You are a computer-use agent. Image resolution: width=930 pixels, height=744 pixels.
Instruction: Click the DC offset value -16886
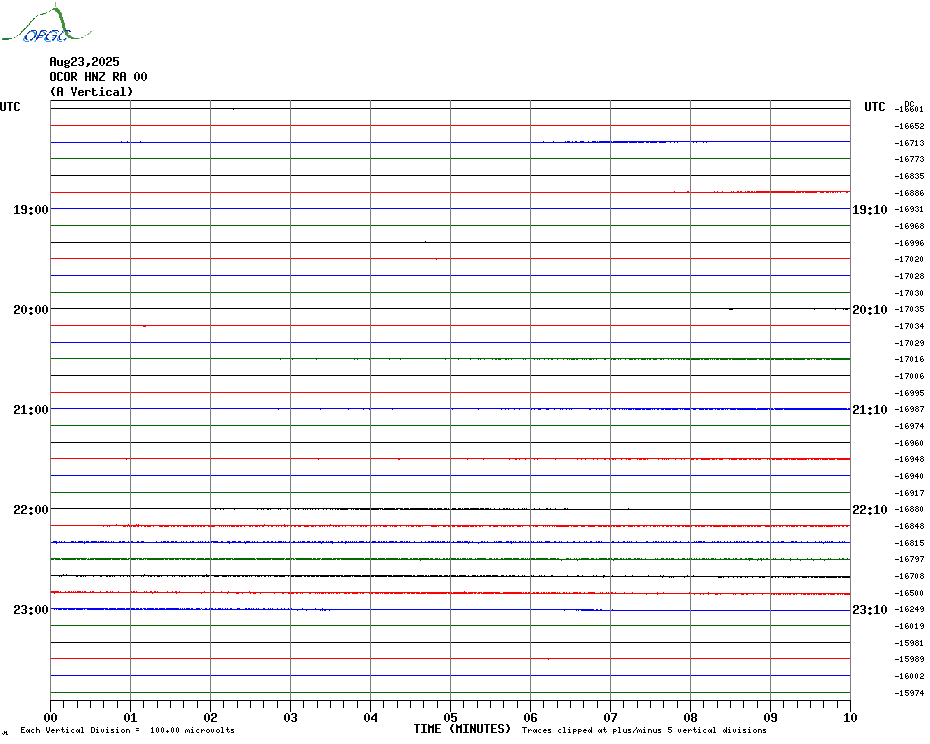909,193
